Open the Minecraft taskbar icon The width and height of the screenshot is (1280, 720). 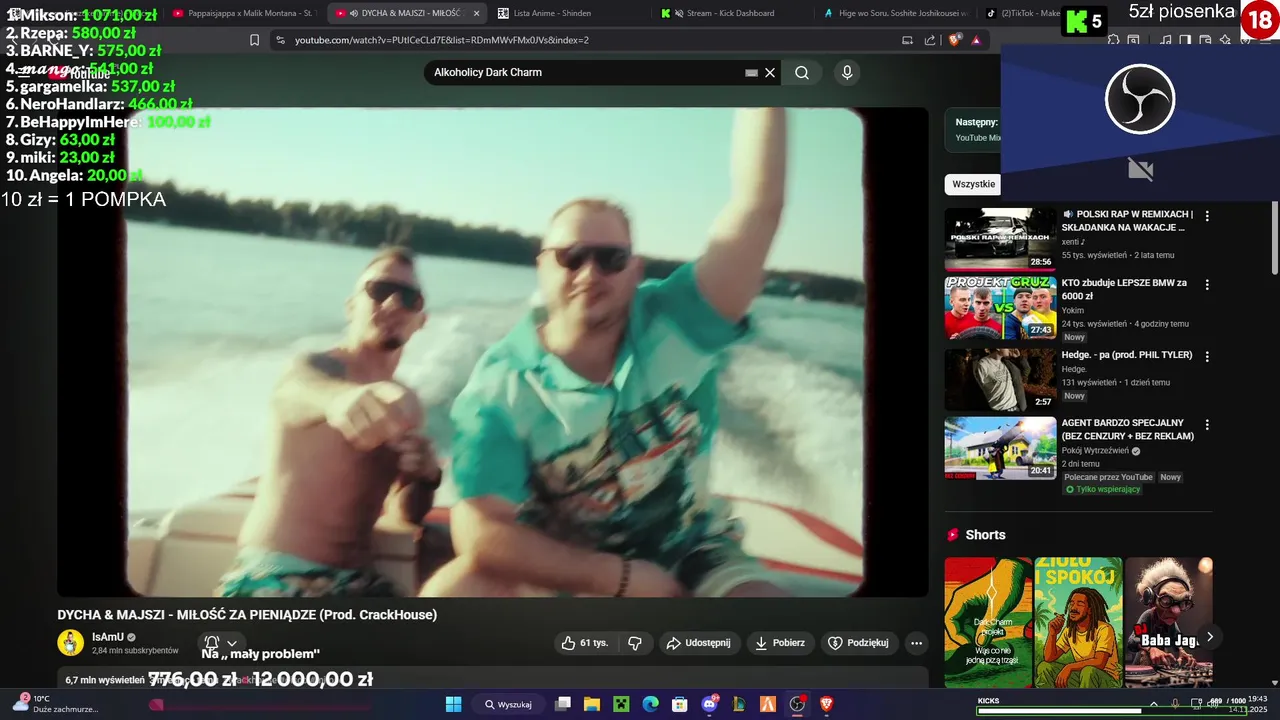pyautogui.click(x=621, y=704)
